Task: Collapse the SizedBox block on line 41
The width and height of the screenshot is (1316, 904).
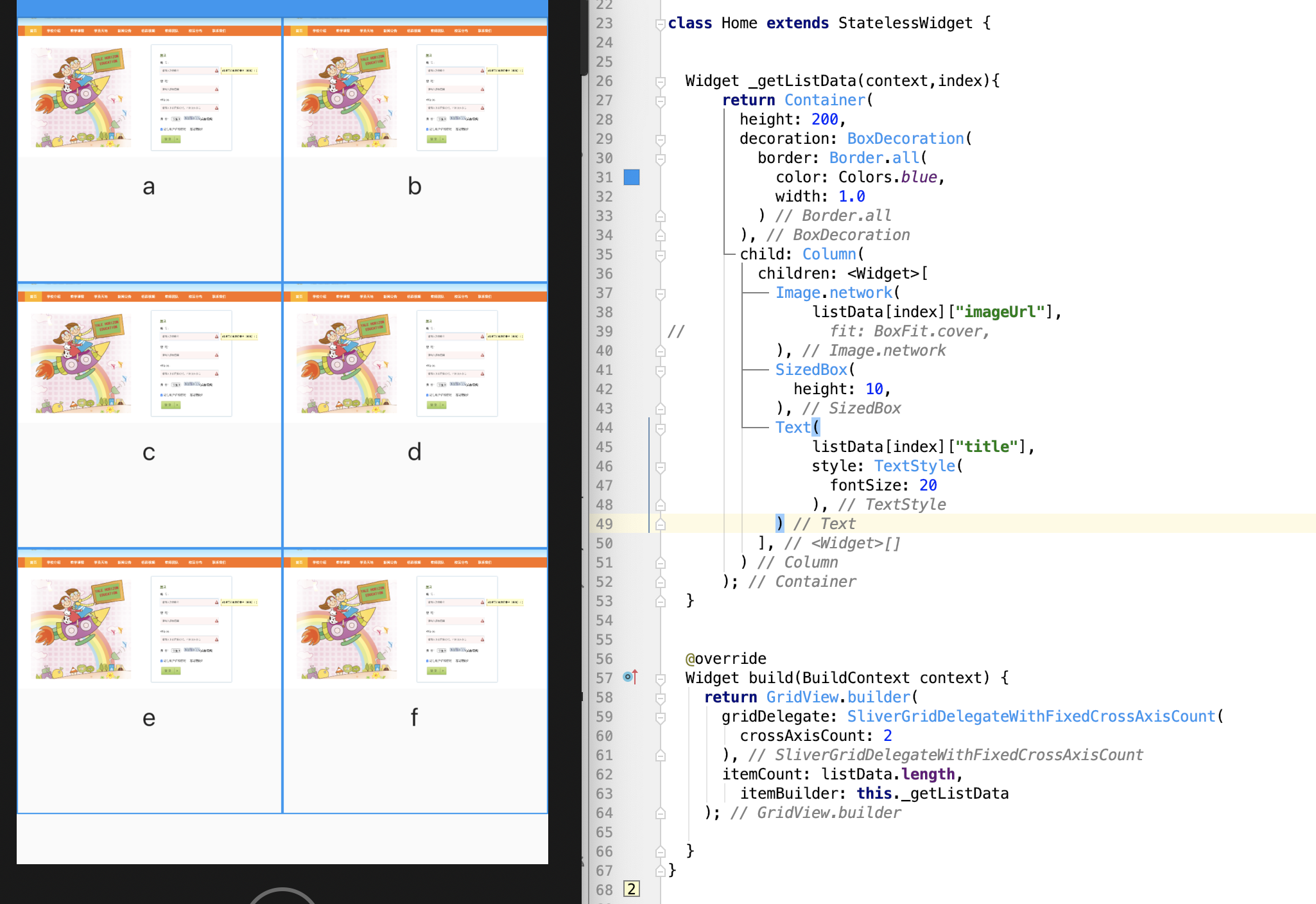Action: pos(660,370)
